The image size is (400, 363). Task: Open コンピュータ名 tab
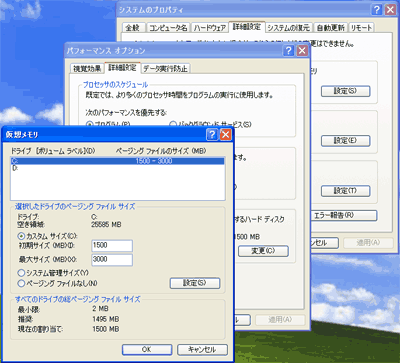point(168,27)
